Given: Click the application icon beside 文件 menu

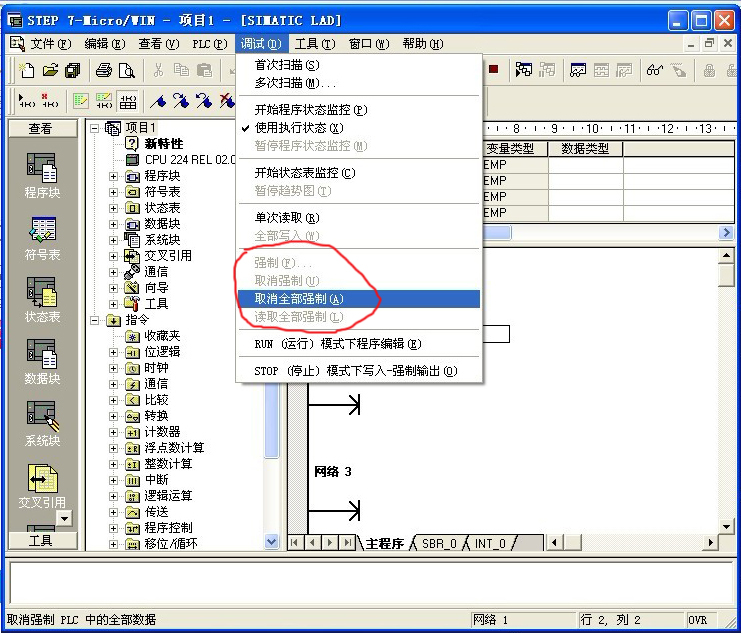Looking at the screenshot, I should pos(17,44).
